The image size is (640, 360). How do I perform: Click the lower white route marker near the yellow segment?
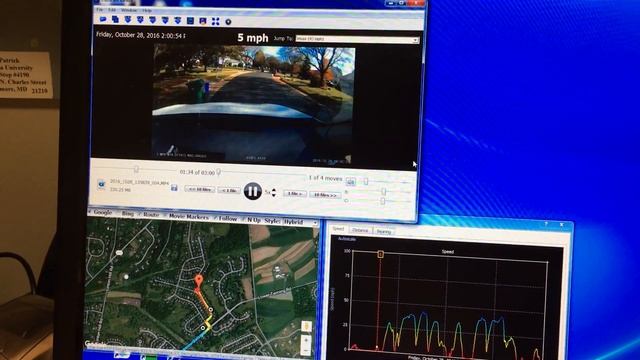pos(203,328)
